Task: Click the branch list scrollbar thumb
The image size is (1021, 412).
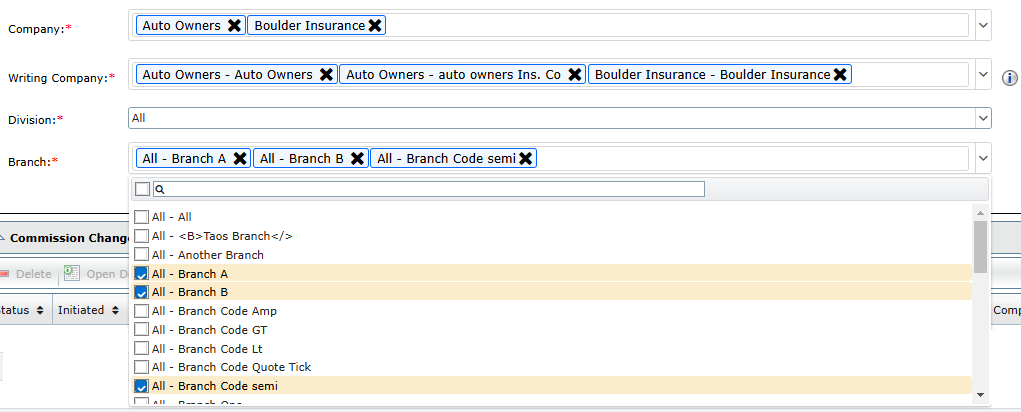Action: (x=980, y=247)
